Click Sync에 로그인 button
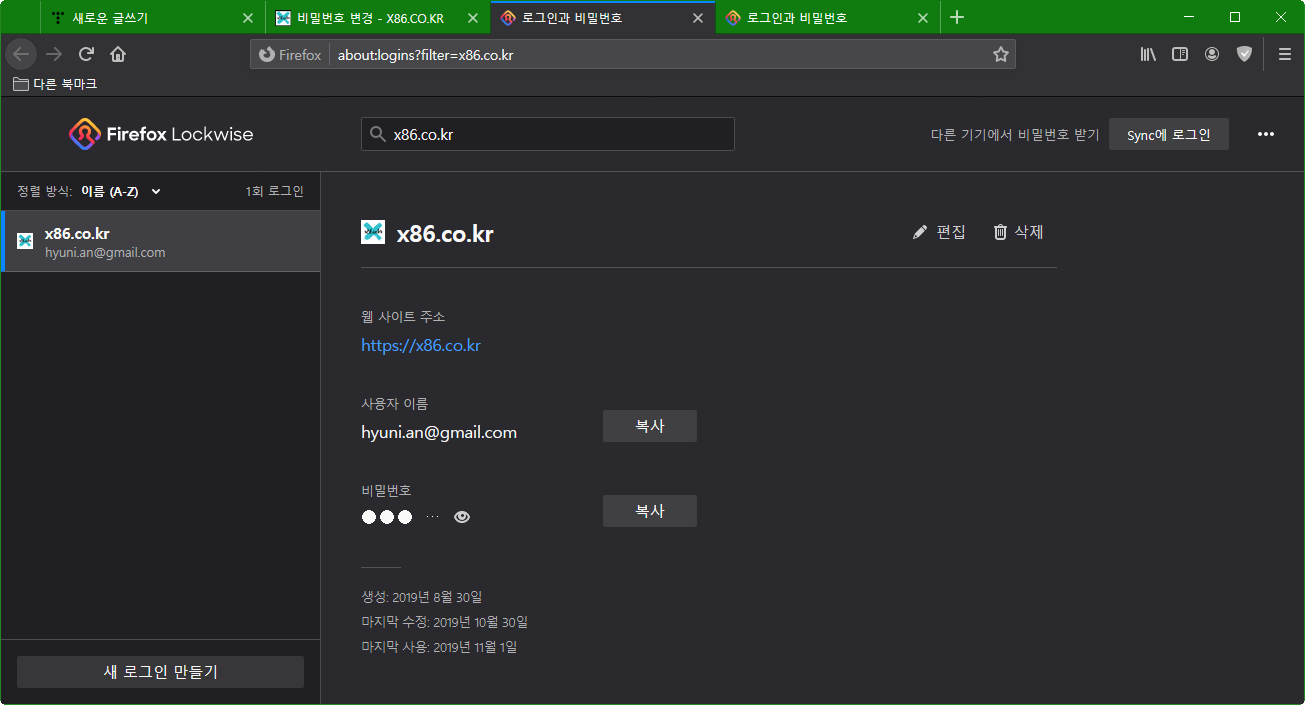This screenshot has width=1305, height=705. [x=1169, y=134]
